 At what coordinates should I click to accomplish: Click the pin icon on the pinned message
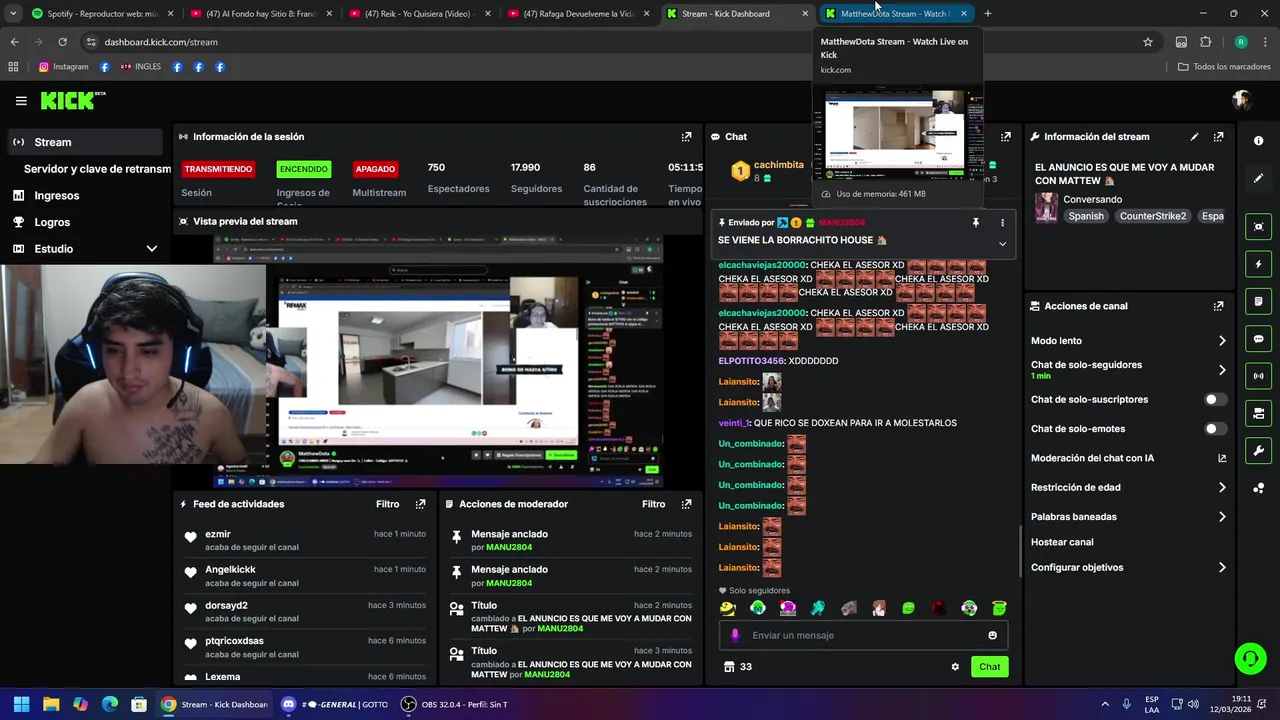975,223
